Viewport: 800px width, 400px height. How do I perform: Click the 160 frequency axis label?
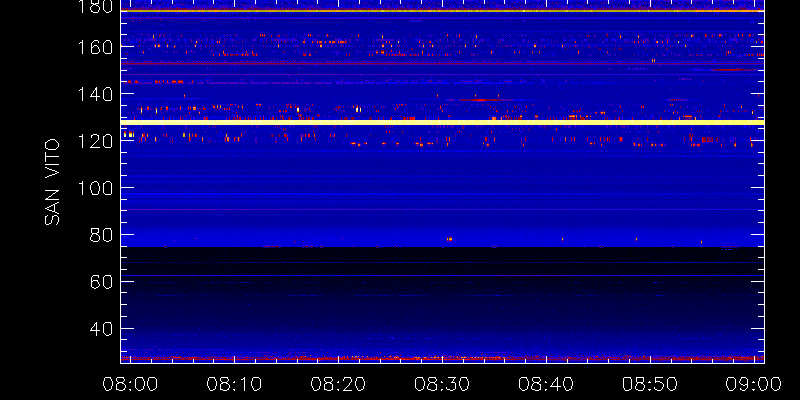click(x=95, y=47)
